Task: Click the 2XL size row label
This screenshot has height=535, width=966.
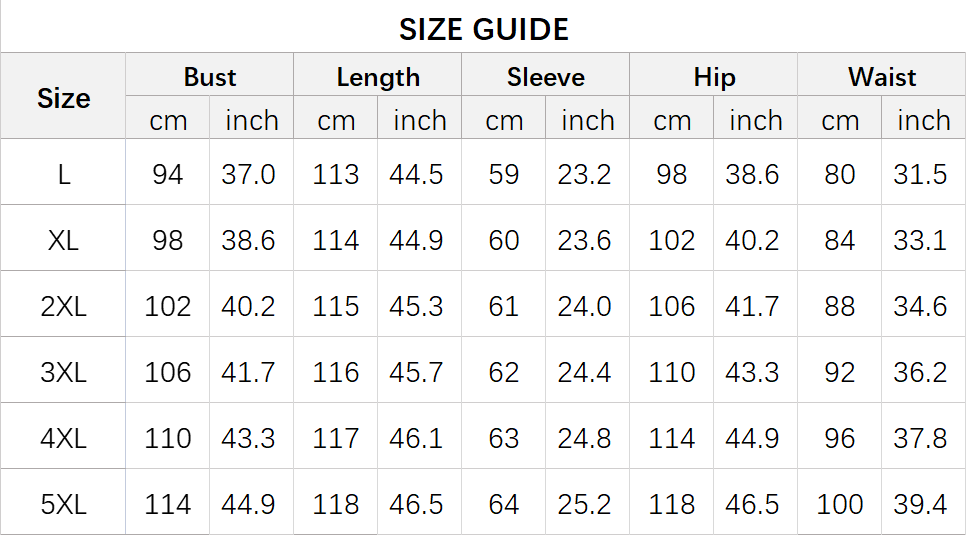Action: [63, 306]
